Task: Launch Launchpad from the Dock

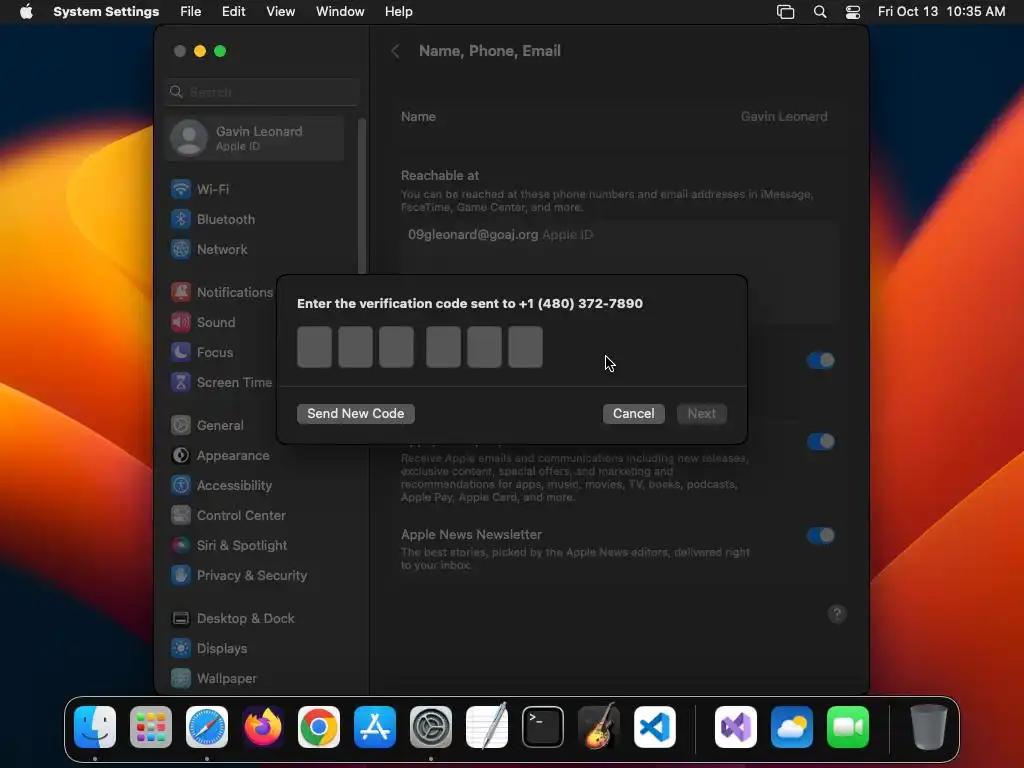Action: (x=151, y=727)
